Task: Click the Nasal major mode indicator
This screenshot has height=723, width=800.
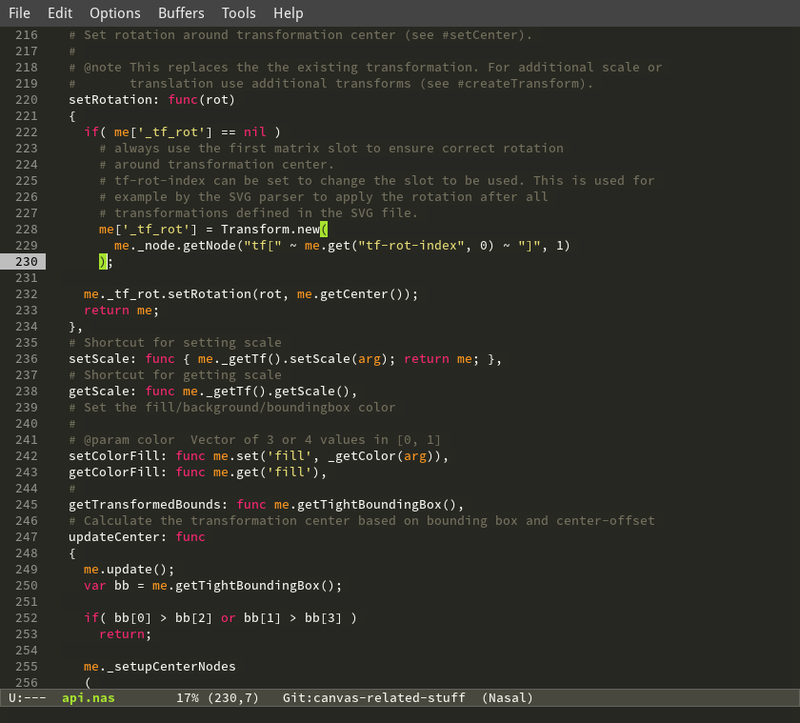Action: pos(508,697)
